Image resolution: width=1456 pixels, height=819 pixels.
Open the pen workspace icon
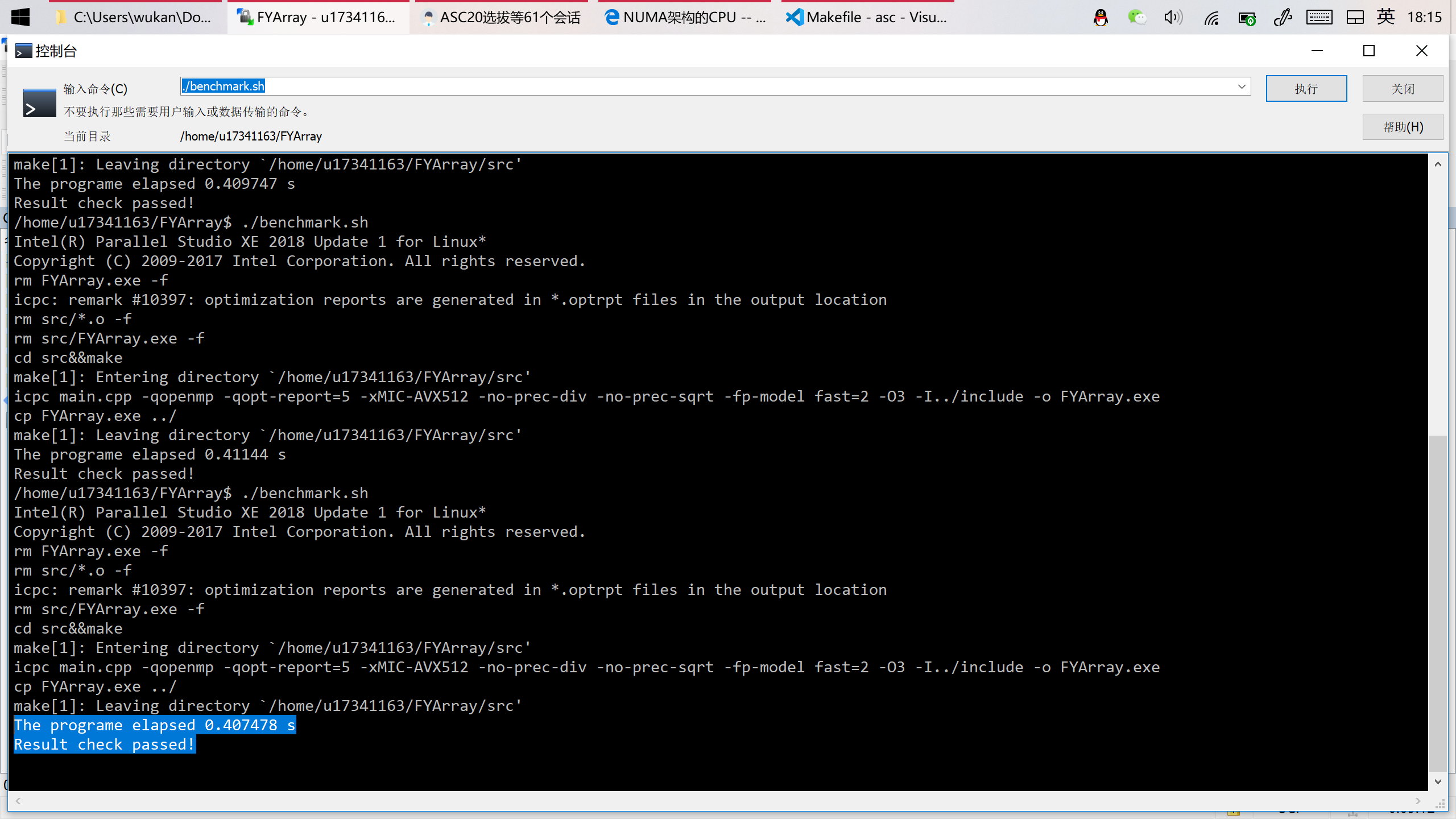(x=1283, y=18)
